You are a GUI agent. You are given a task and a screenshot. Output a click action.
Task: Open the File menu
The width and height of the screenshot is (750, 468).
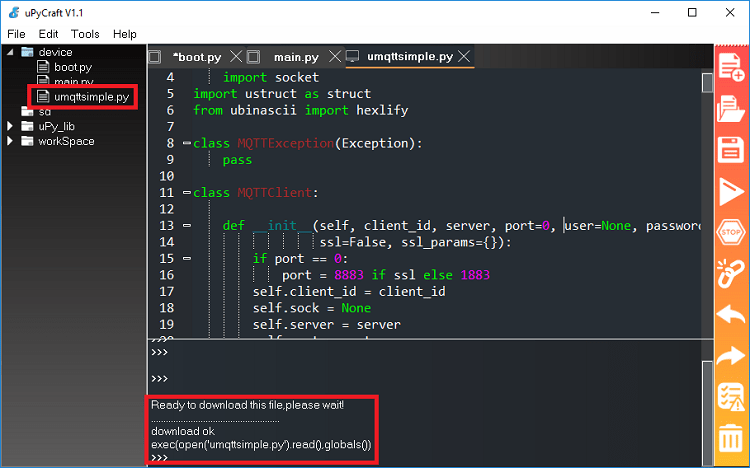(x=16, y=34)
